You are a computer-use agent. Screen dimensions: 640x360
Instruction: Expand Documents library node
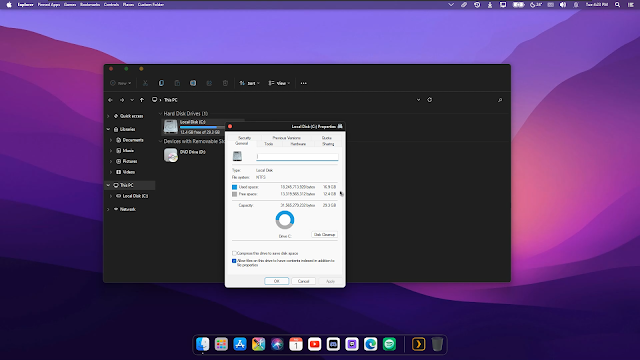[111, 140]
